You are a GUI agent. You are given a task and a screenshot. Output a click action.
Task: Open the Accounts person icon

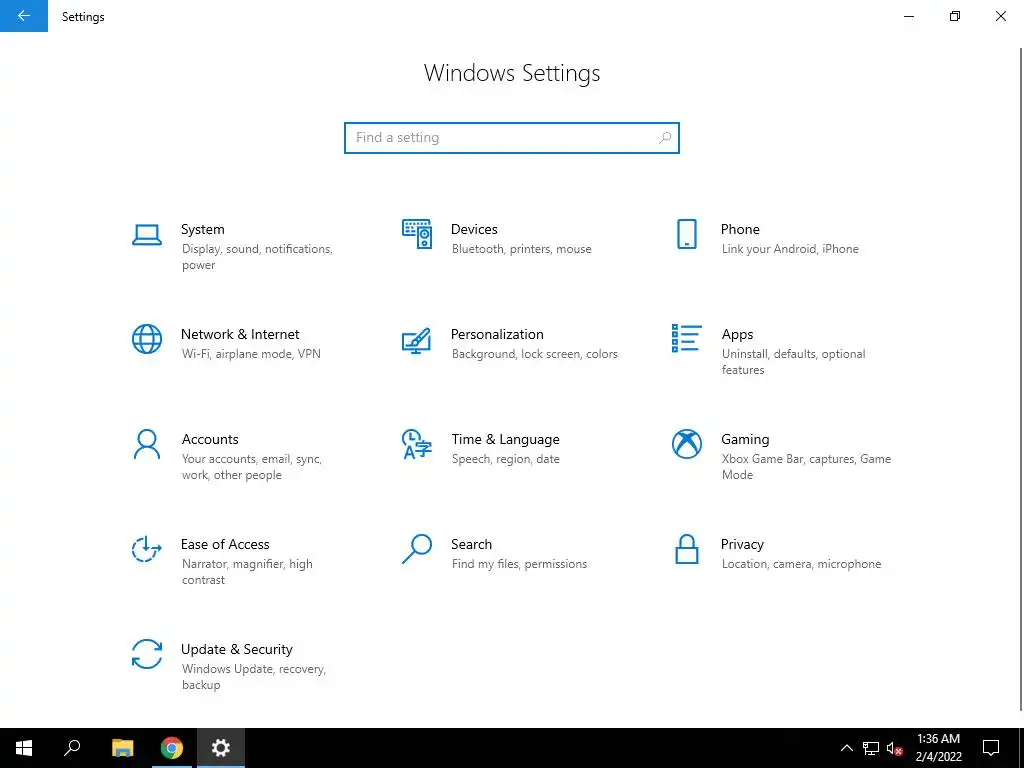147,444
